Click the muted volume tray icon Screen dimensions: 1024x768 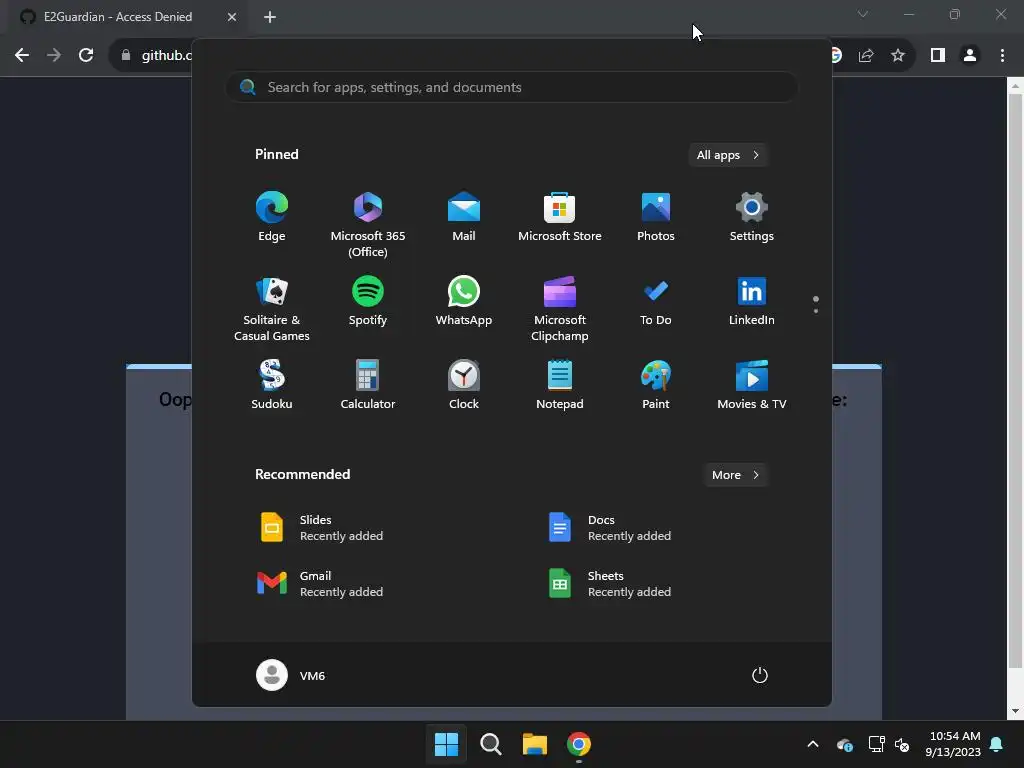(x=903, y=744)
